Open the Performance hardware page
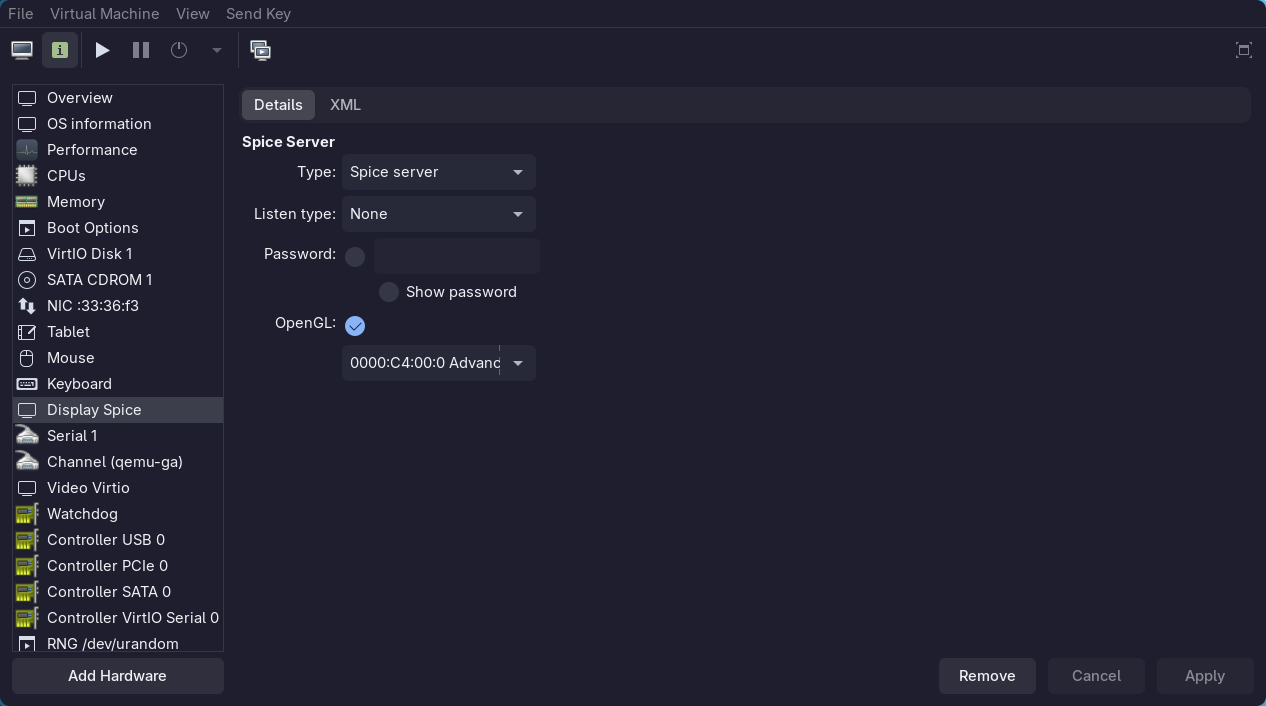The height and width of the screenshot is (706, 1266). pyautogui.click(x=91, y=149)
